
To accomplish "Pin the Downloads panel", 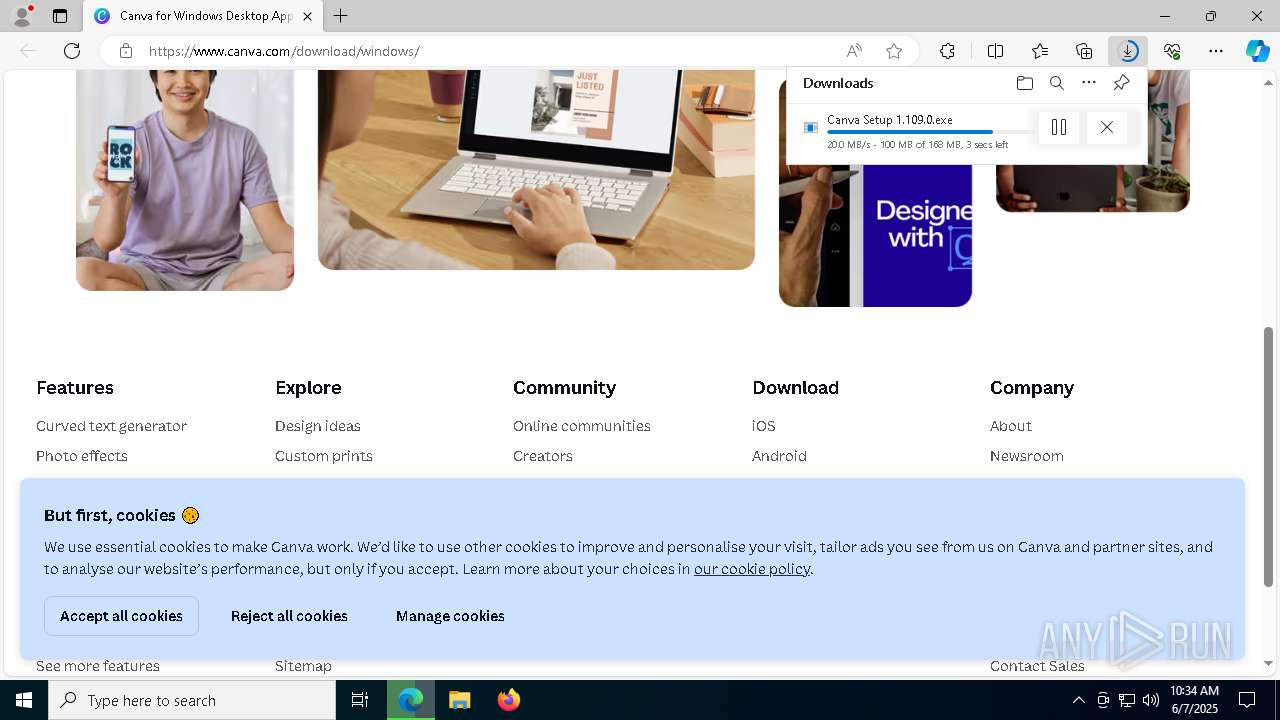I will point(1121,83).
